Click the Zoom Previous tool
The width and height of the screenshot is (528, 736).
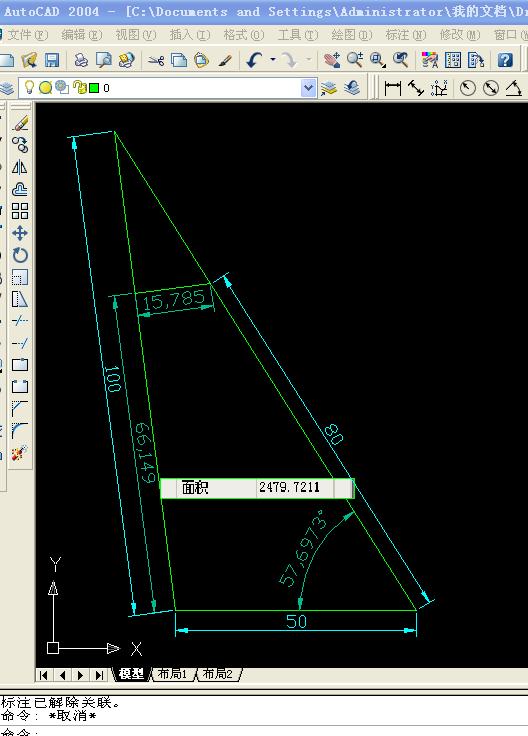click(400, 60)
